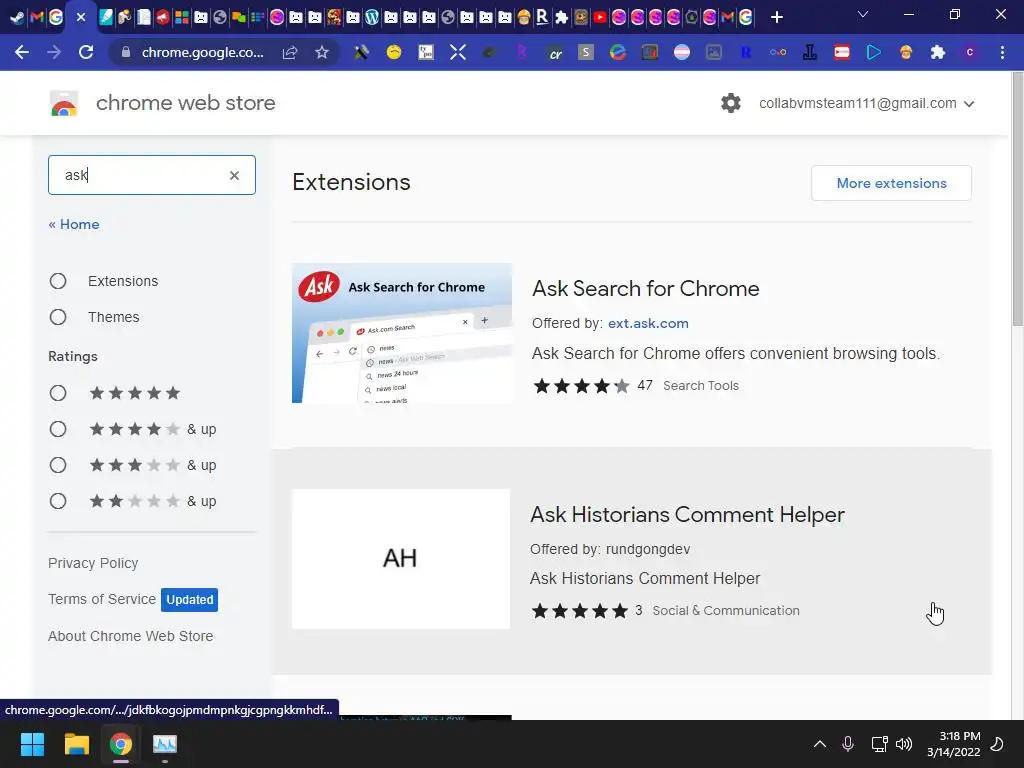This screenshot has height=768, width=1024.
Task: Filter by 2 stars & up
Action: [x=58, y=501]
